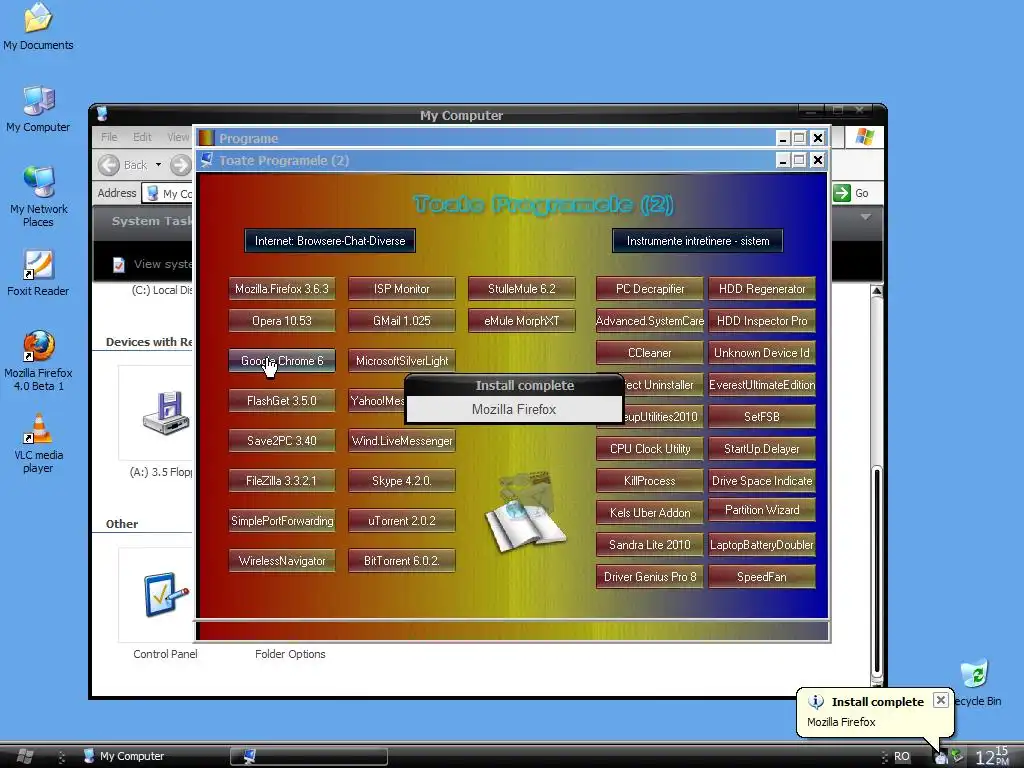Open the Recycle Bin icon

point(974,673)
